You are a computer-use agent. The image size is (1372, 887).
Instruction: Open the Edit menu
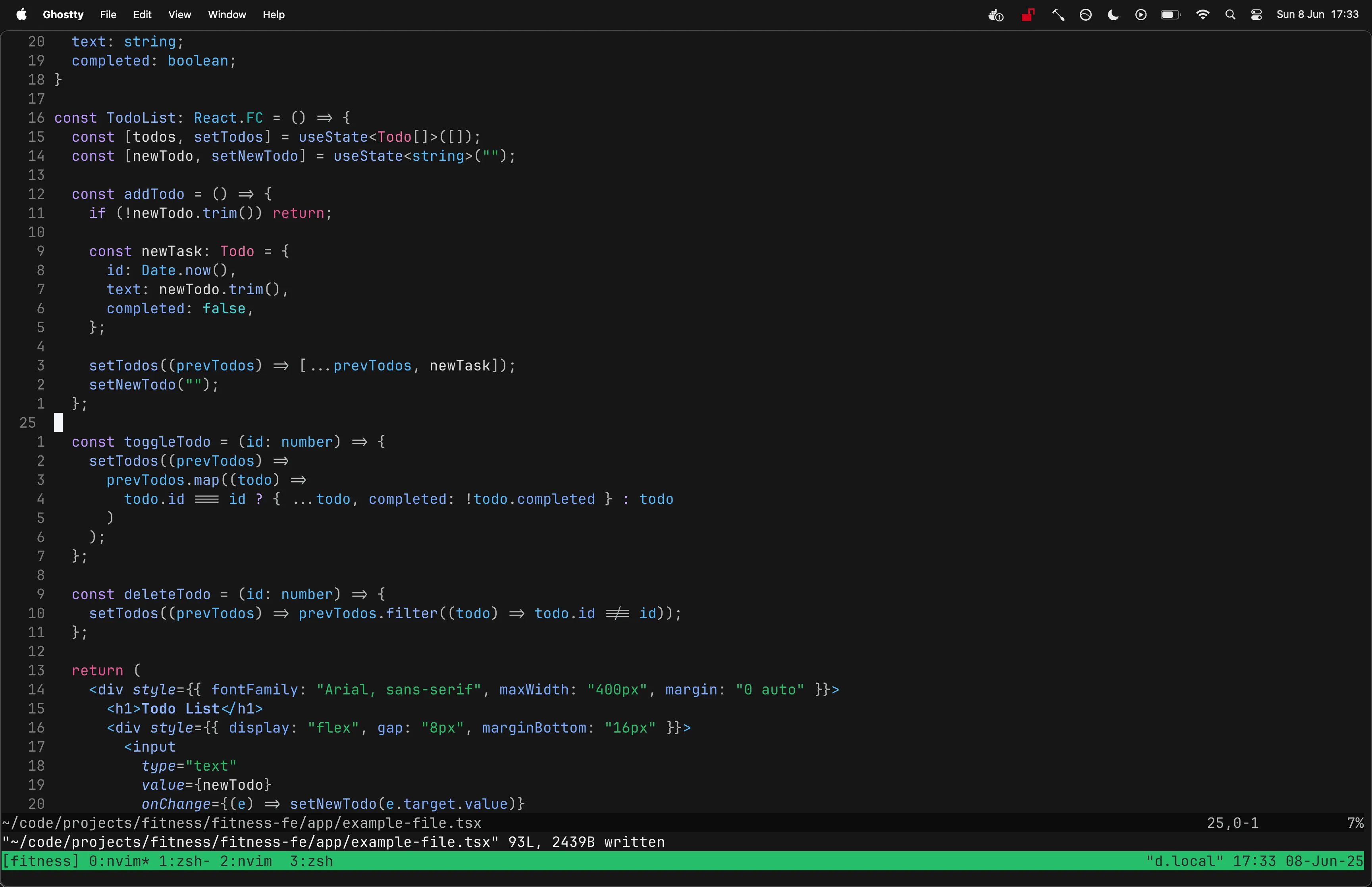[142, 14]
